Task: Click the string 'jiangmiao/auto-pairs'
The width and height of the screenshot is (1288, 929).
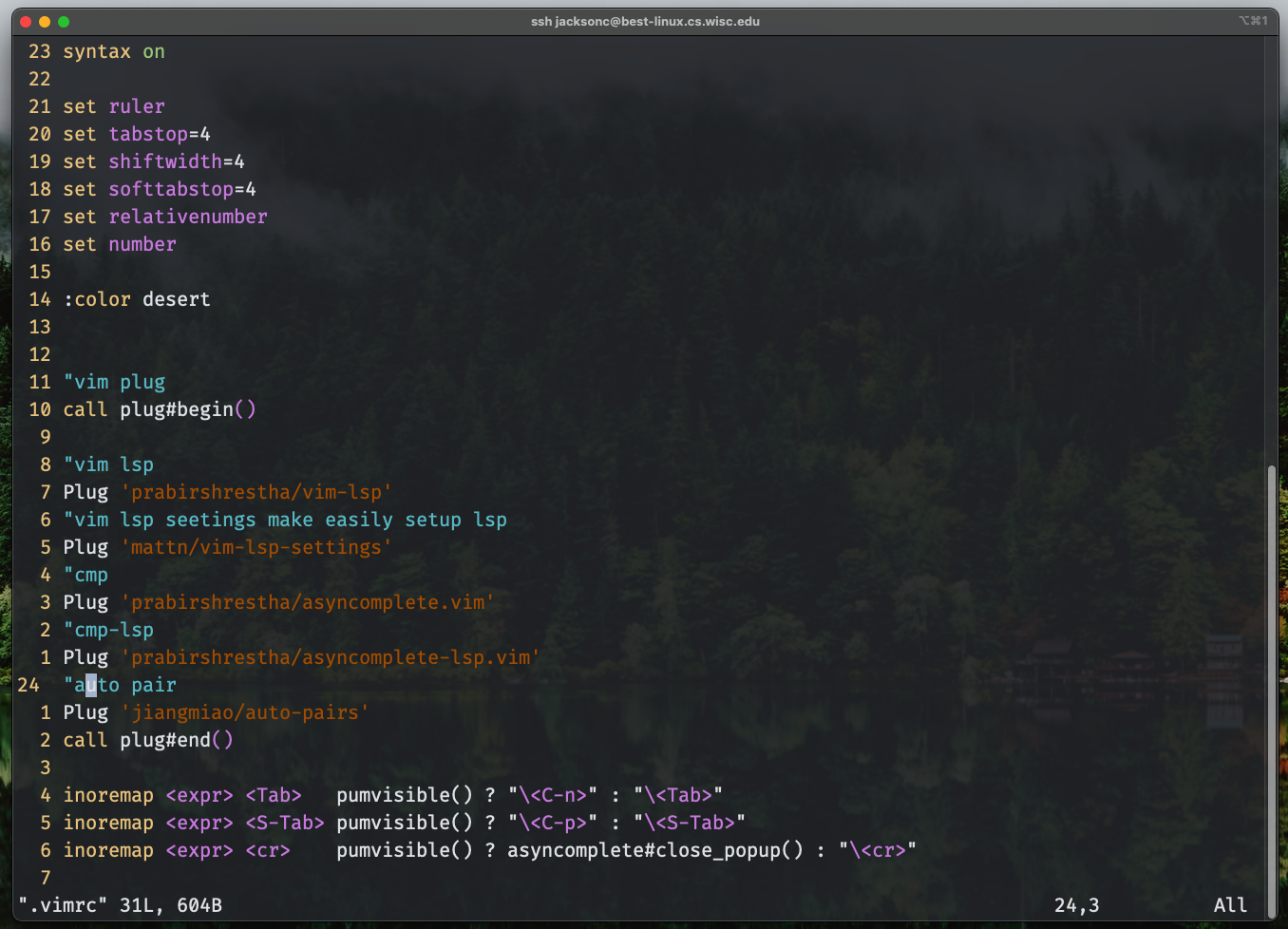Action: 245,712
